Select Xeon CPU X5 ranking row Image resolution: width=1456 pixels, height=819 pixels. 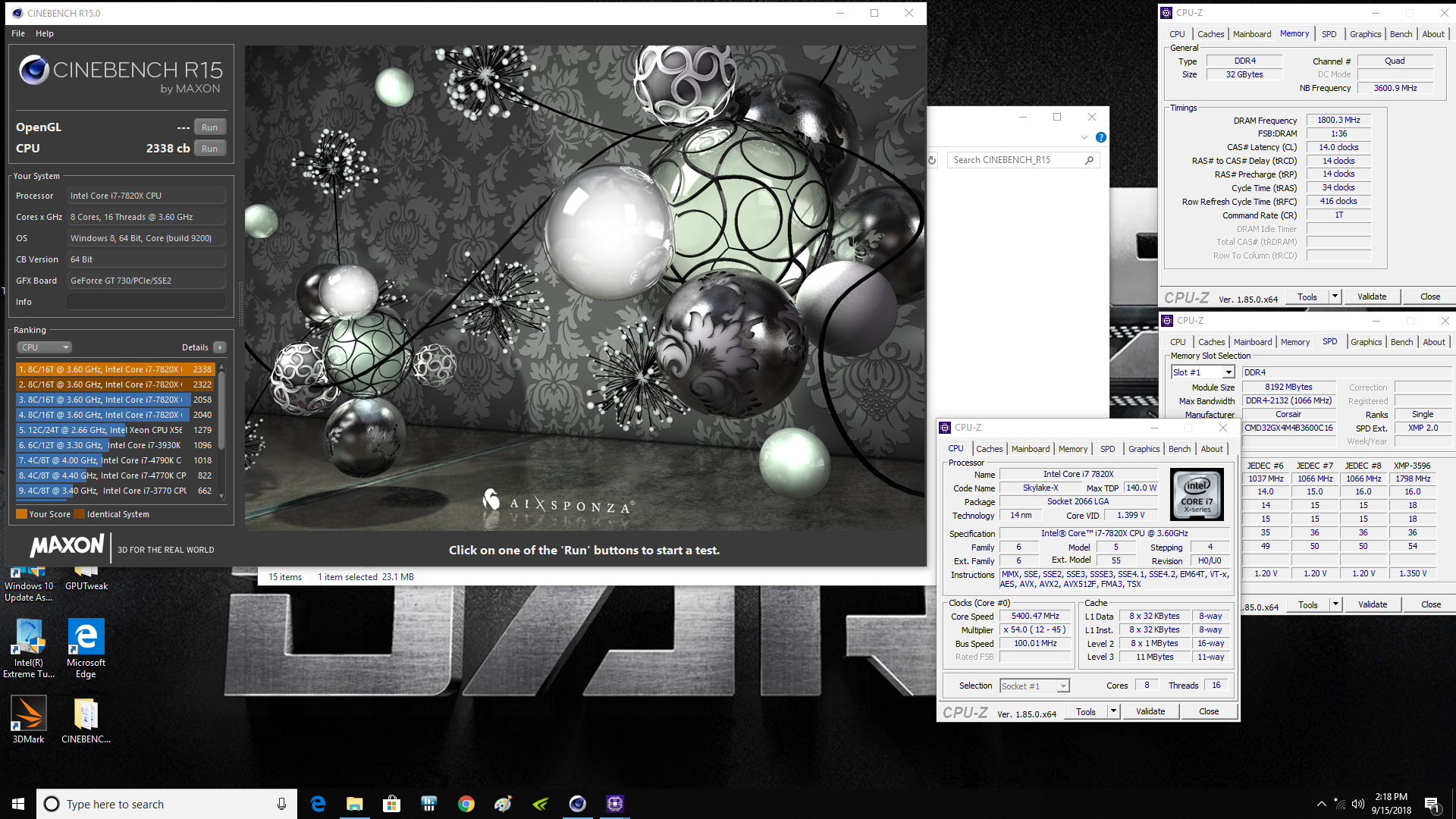coord(115,430)
